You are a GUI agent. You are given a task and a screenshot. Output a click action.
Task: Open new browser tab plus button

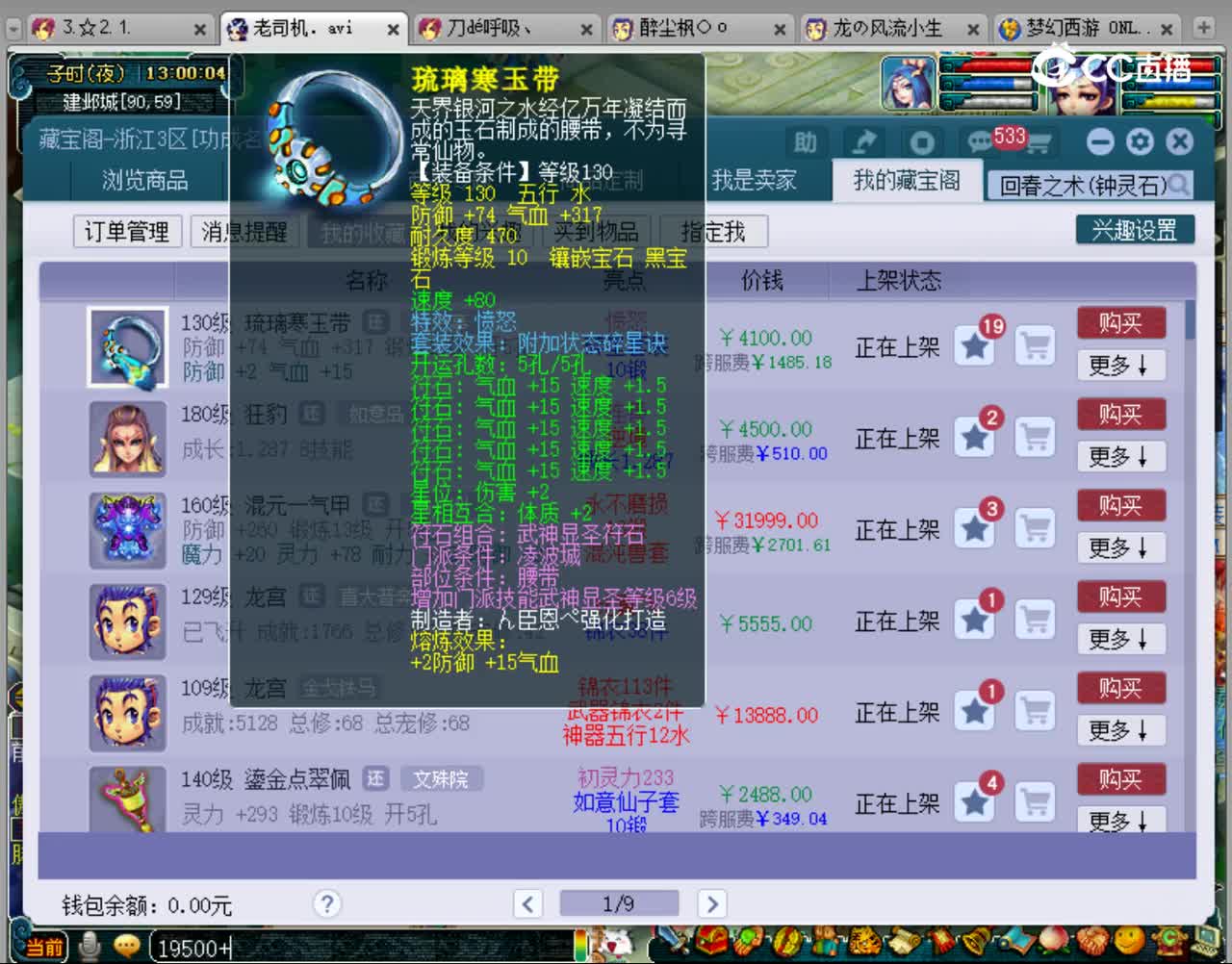coord(1203,28)
